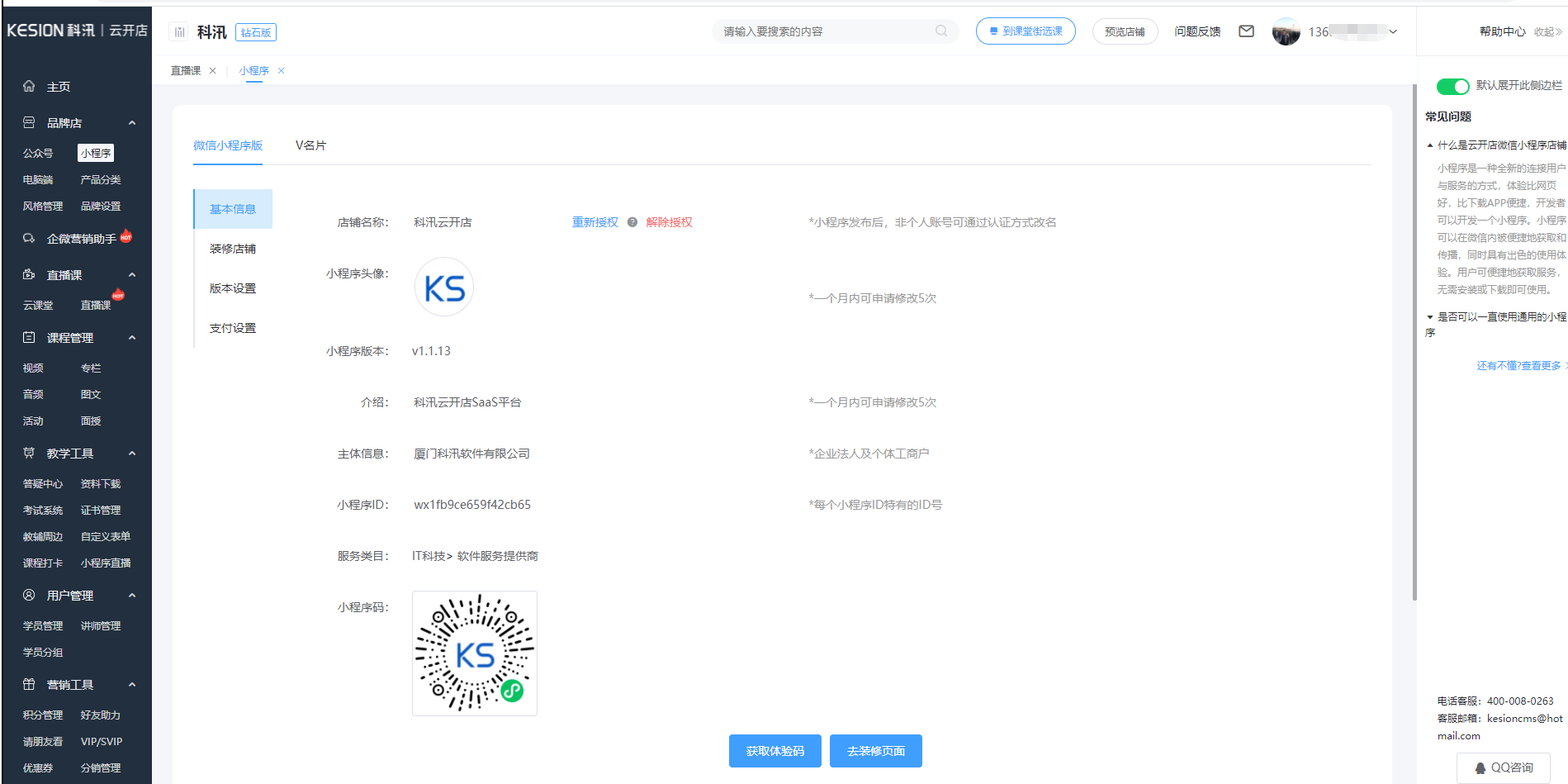Open 小程序直播 in the sidebar
1568x784 pixels.
tap(106, 563)
